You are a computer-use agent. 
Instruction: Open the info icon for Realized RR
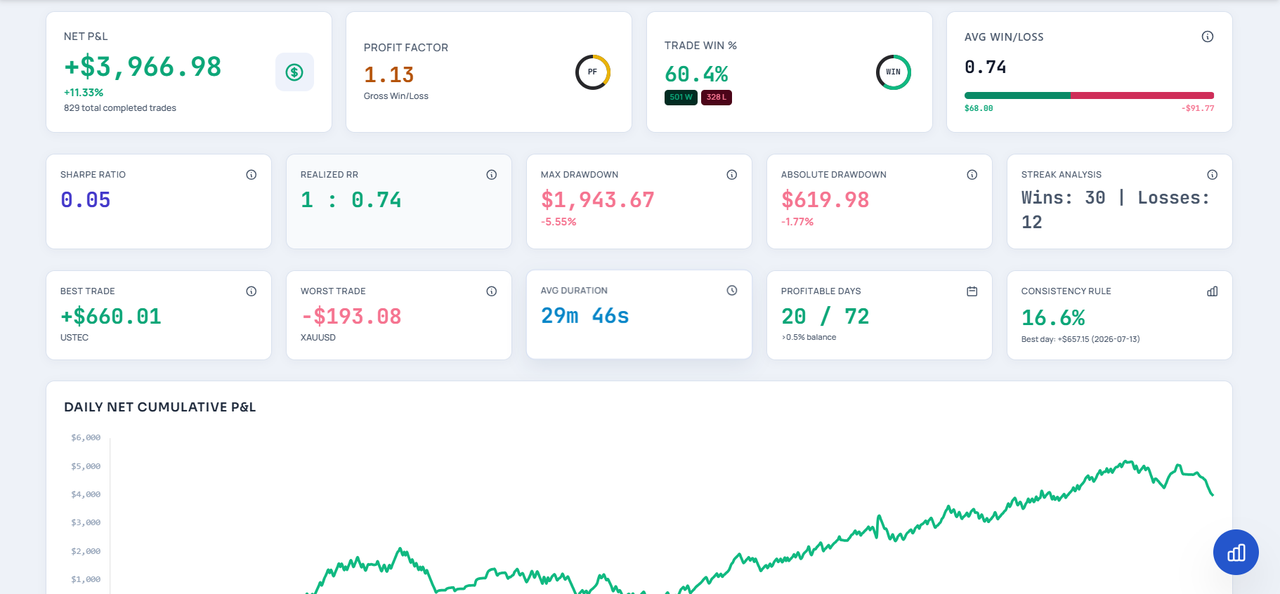click(491, 174)
